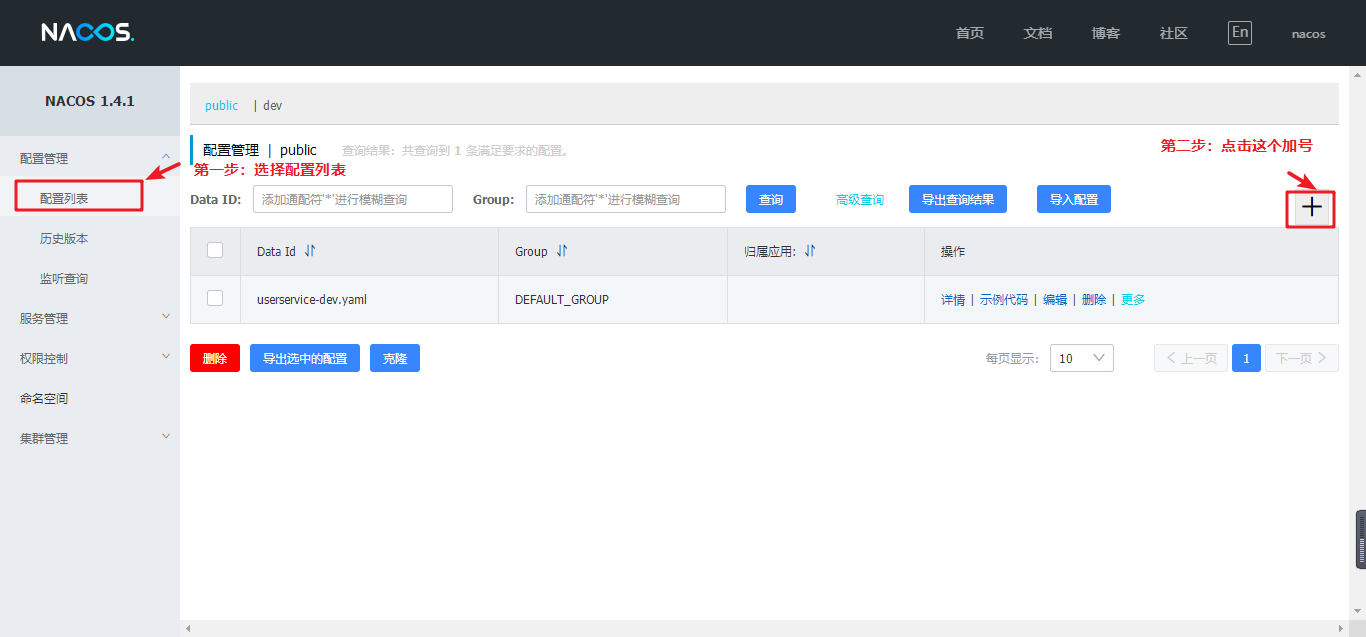Click the plus icon to add configuration
The width and height of the screenshot is (1366, 637).
[x=1312, y=207]
